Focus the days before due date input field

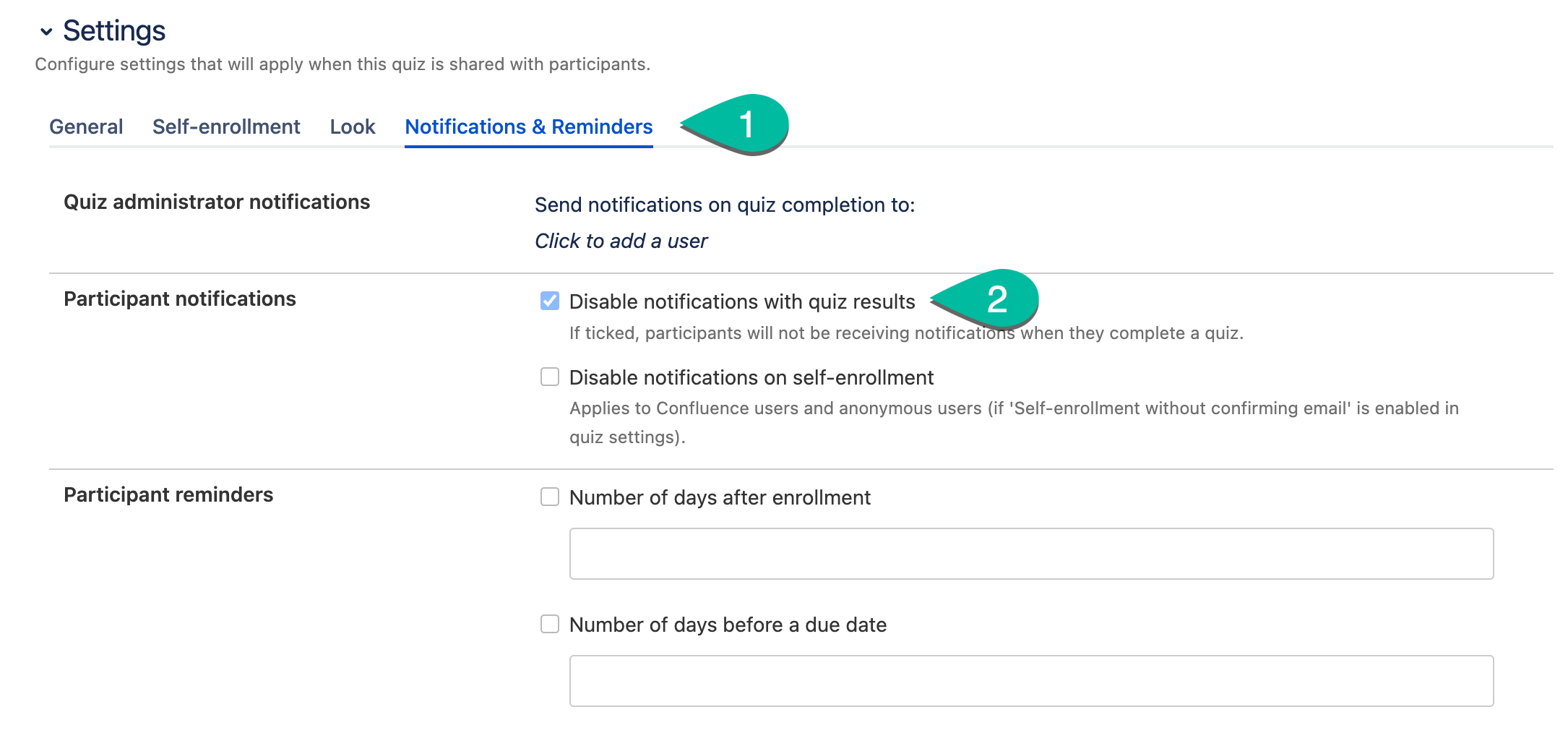pos(1031,681)
